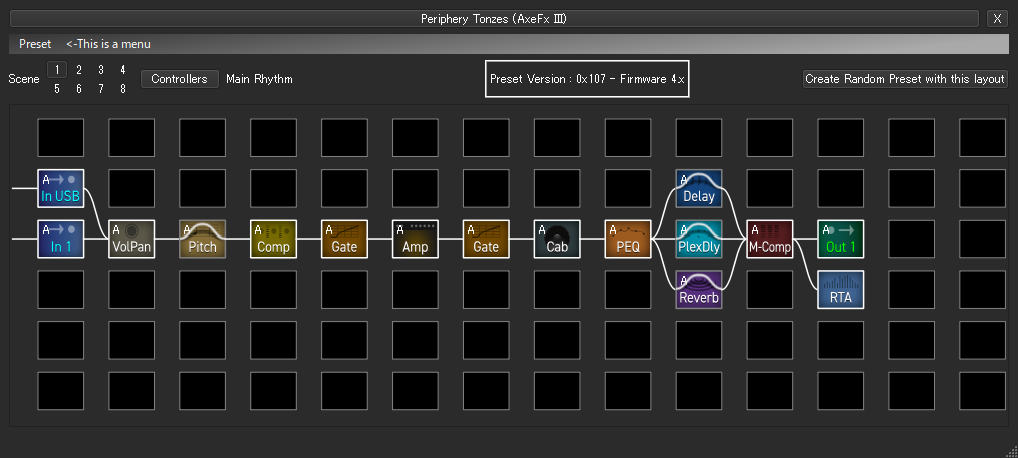
Task: Switch to scene 8
Action: coord(123,89)
